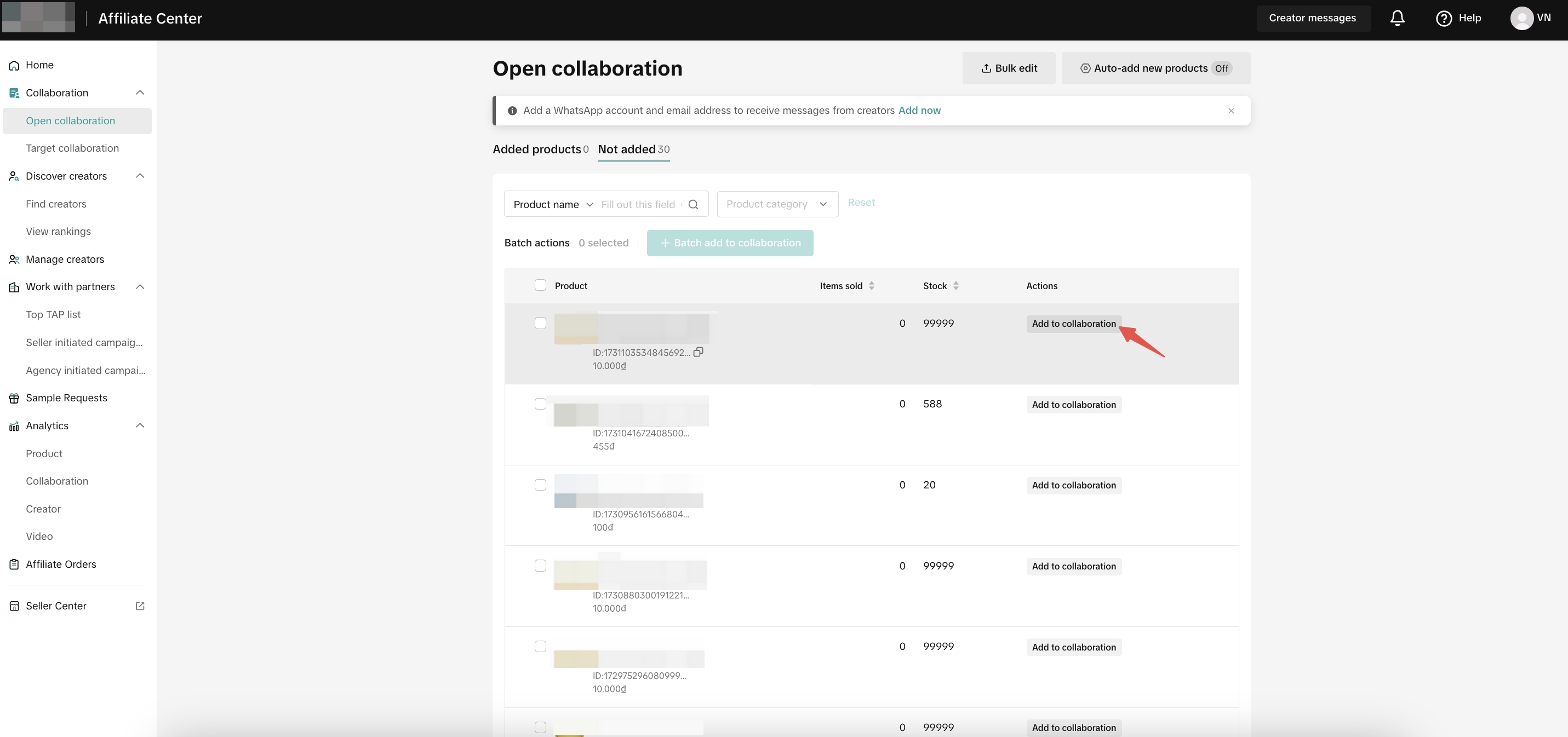Dismiss the WhatsApp notice banner
This screenshot has height=737, width=1568.
click(1231, 111)
